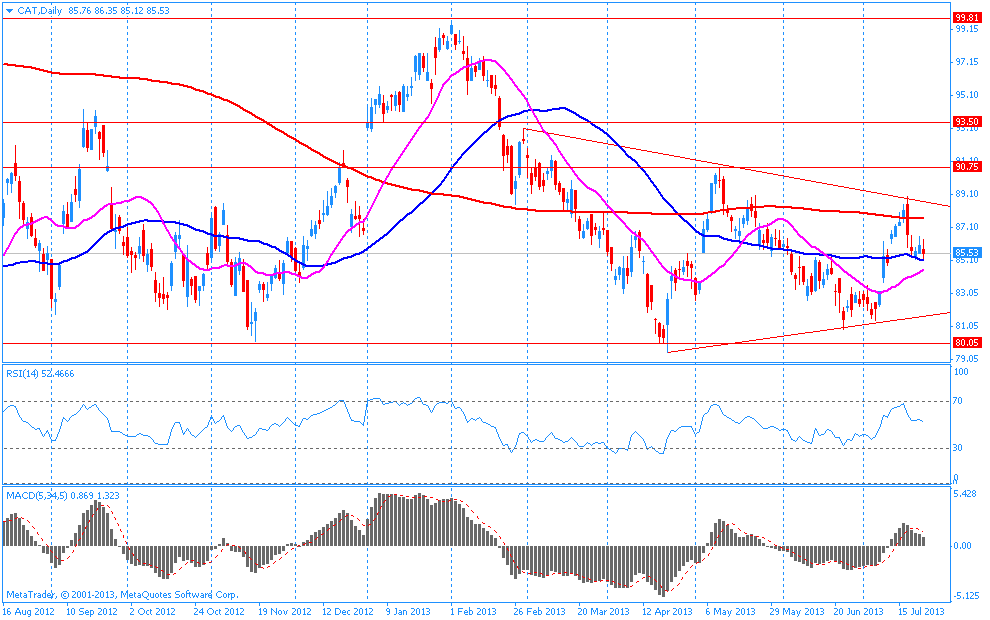The width and height of the screenshot is (990, 620).
Task: Select the 16 Aug 2012 date label
Action: tap(28, 612)
